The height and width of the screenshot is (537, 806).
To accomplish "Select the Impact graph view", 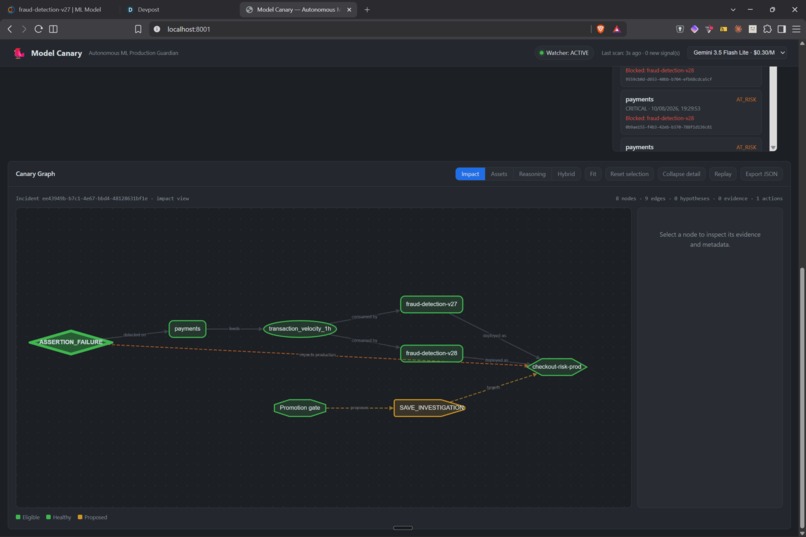I will 470,174.
